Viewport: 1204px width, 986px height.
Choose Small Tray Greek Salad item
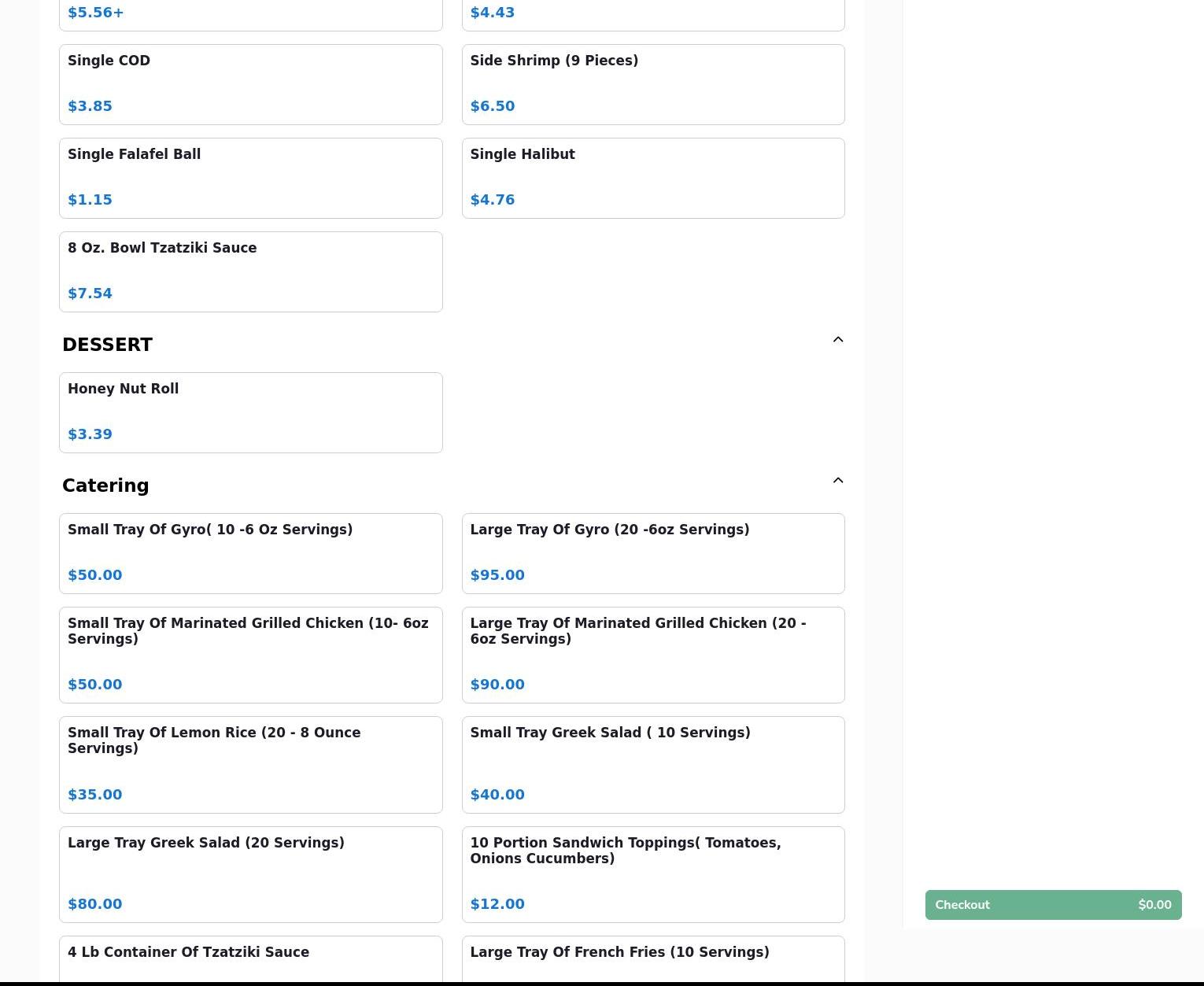pos(652,764)
